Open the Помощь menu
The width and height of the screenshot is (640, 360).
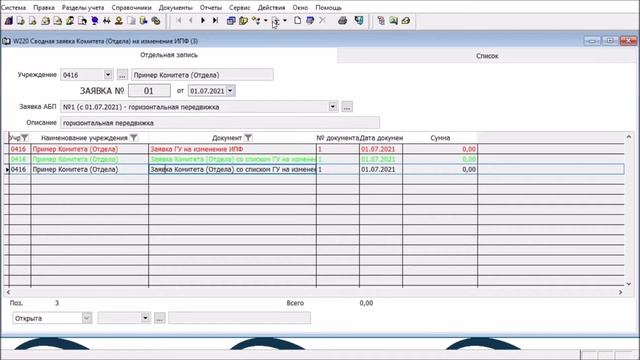328,7
